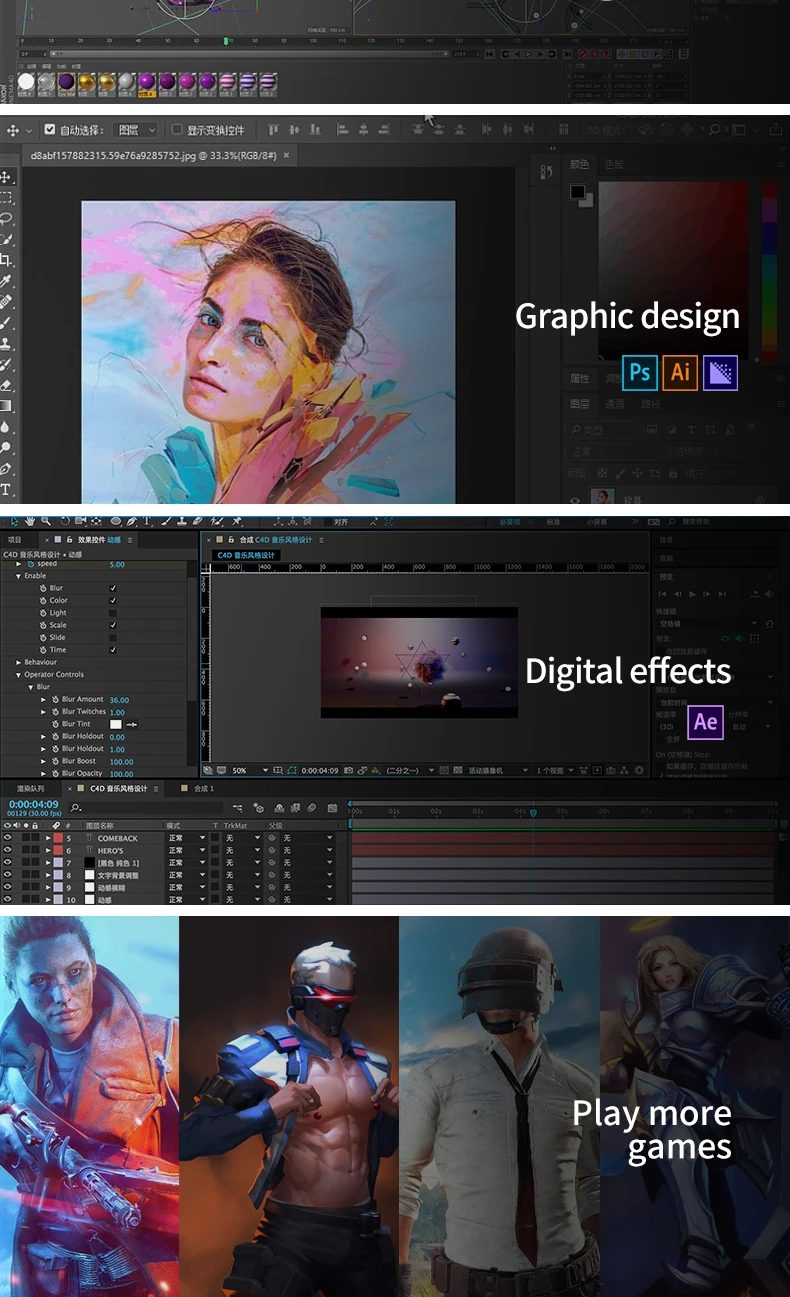The height and width of the screenshot is (1297, 790).
Task: Expand the Behaviour group
Action: tap(18, 662)
